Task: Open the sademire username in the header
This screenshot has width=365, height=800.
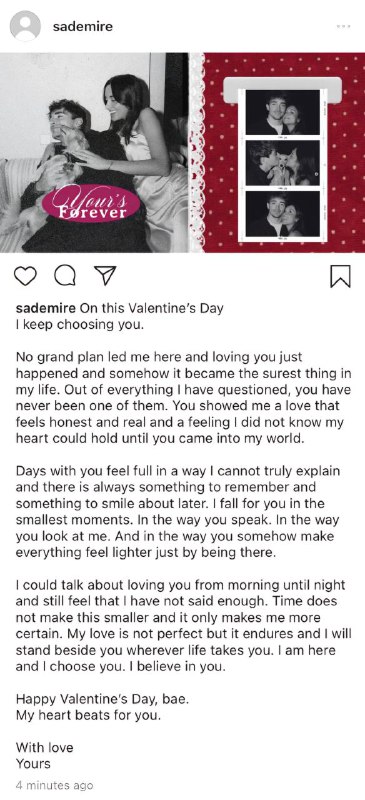Action: (83, 27)
